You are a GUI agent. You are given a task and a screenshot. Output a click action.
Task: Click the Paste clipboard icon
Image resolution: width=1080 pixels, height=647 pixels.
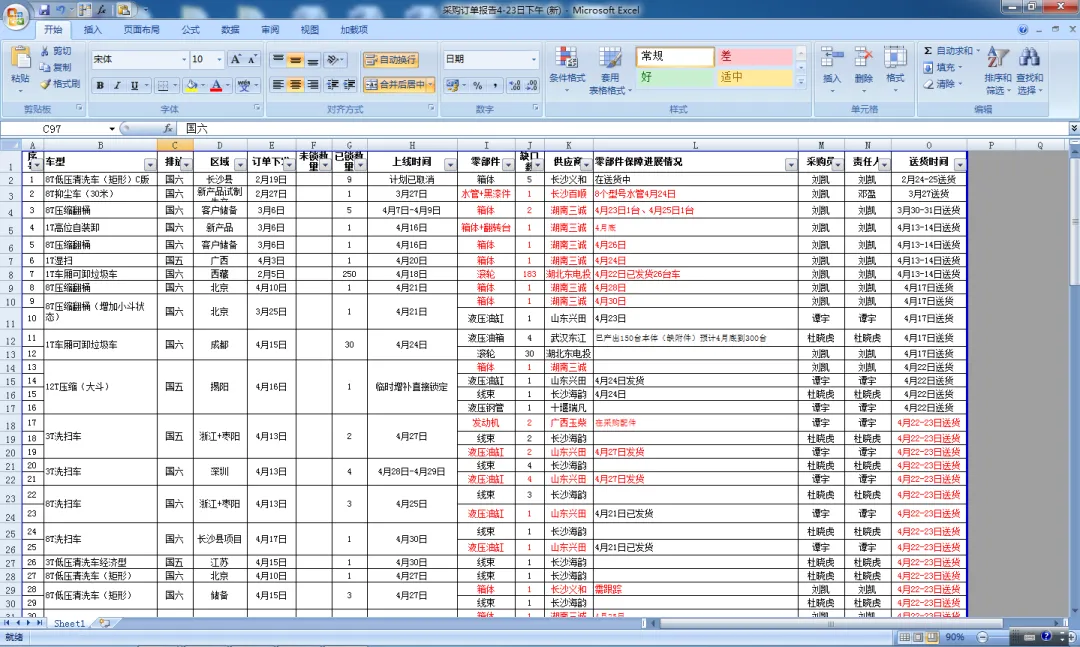(20, 58)
